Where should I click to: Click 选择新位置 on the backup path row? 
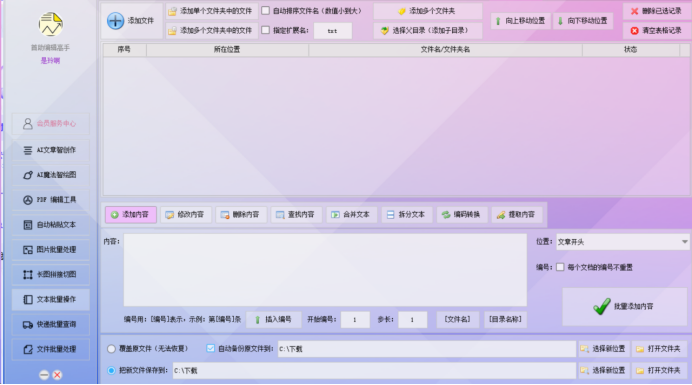(604, 349)
